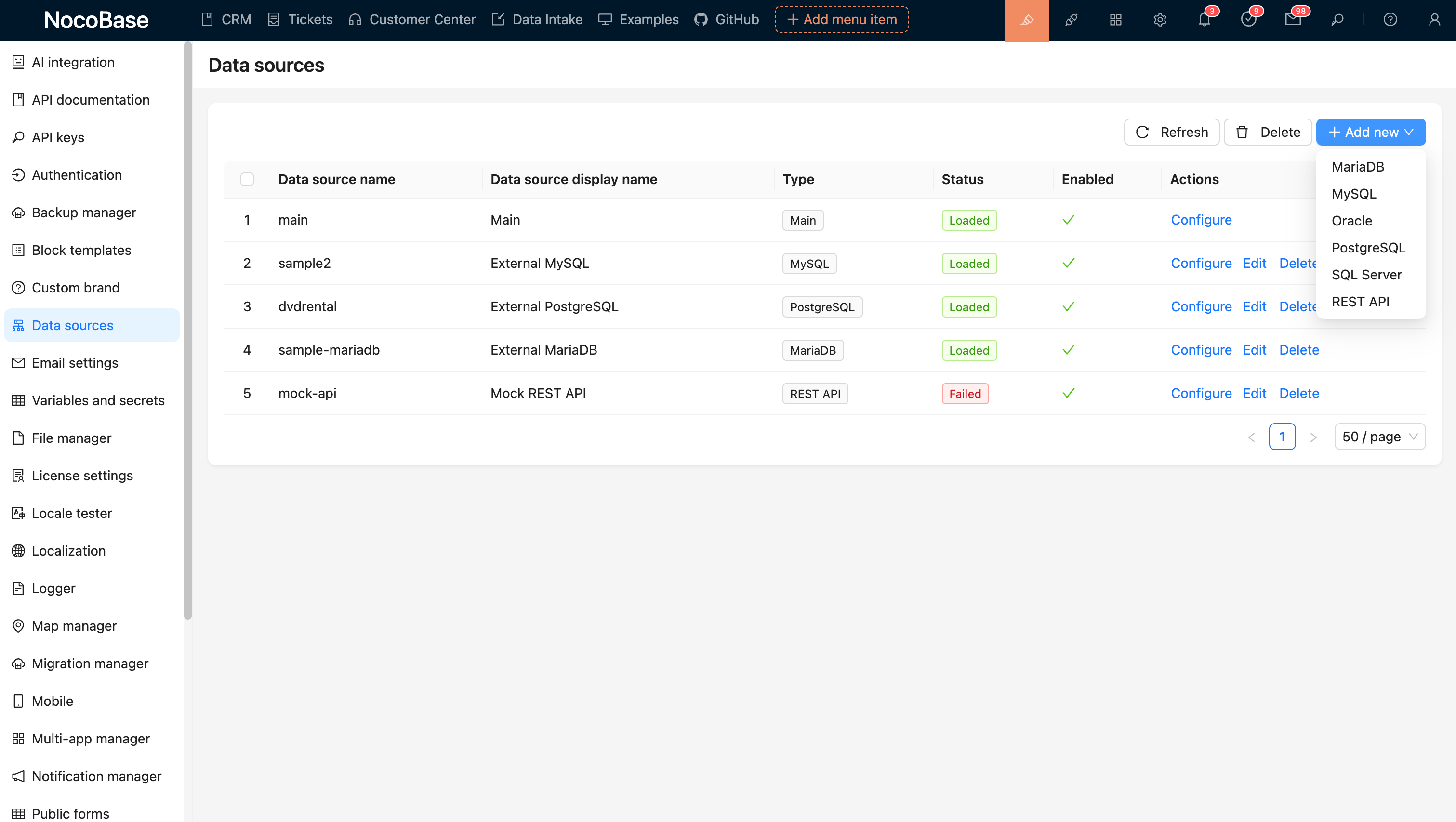Image resolution: width=1456 pixels, height=822 pixels.
Task: Click the toolbar Delete button
Action: [x=1268, y=133]
